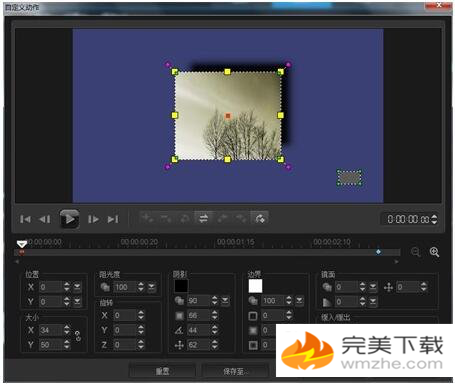Click the mirror fade gradient icon
The width and height of the screenshot is (455, 385).
327,302
